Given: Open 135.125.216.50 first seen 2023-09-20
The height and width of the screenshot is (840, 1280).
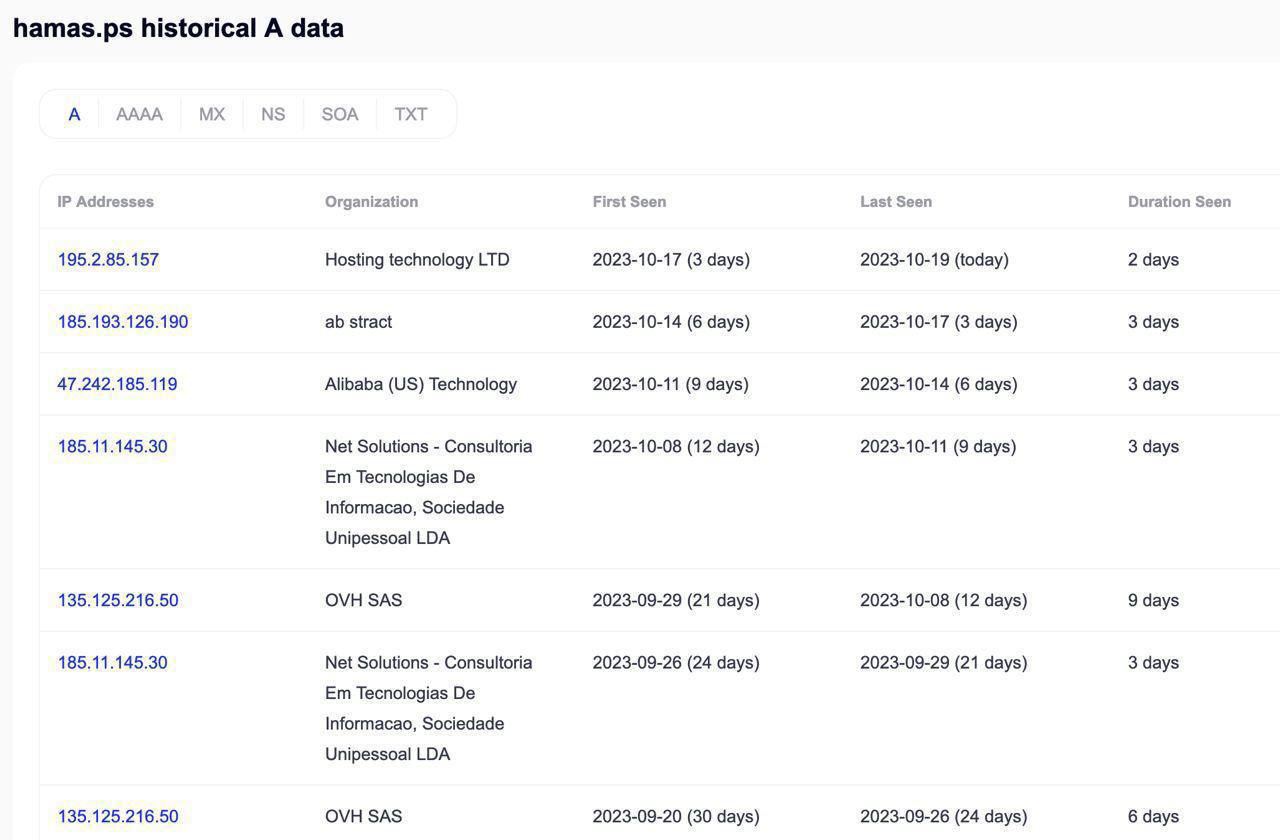Looking at the screenshot, I should tap(118, 816).
